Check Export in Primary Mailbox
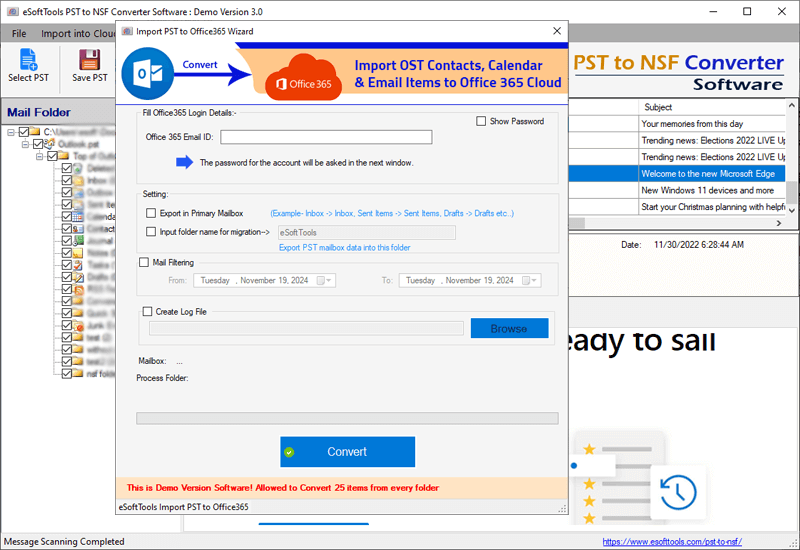 tap(151, 213)
